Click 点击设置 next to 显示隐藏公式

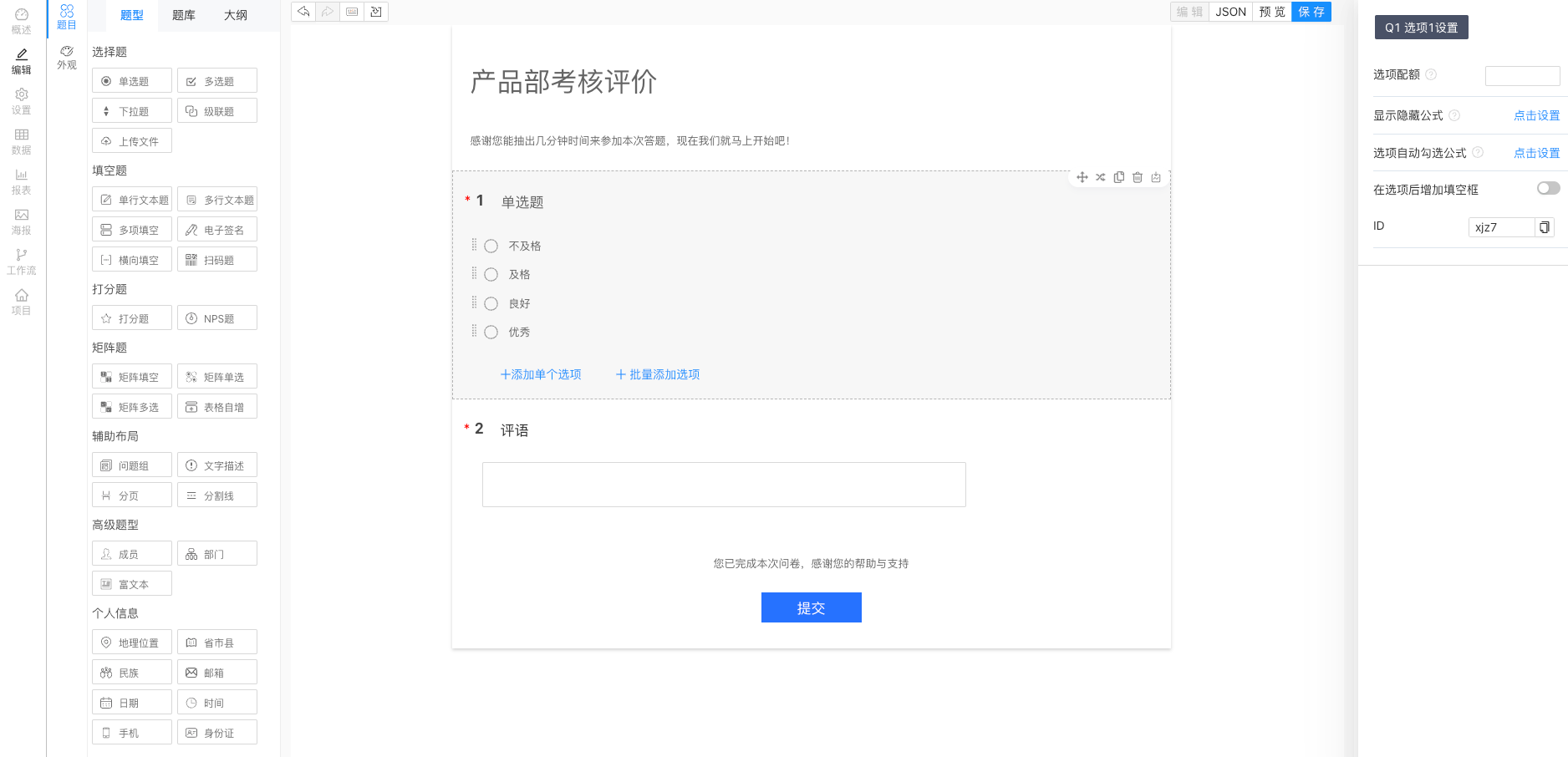tap(1536, 115)
